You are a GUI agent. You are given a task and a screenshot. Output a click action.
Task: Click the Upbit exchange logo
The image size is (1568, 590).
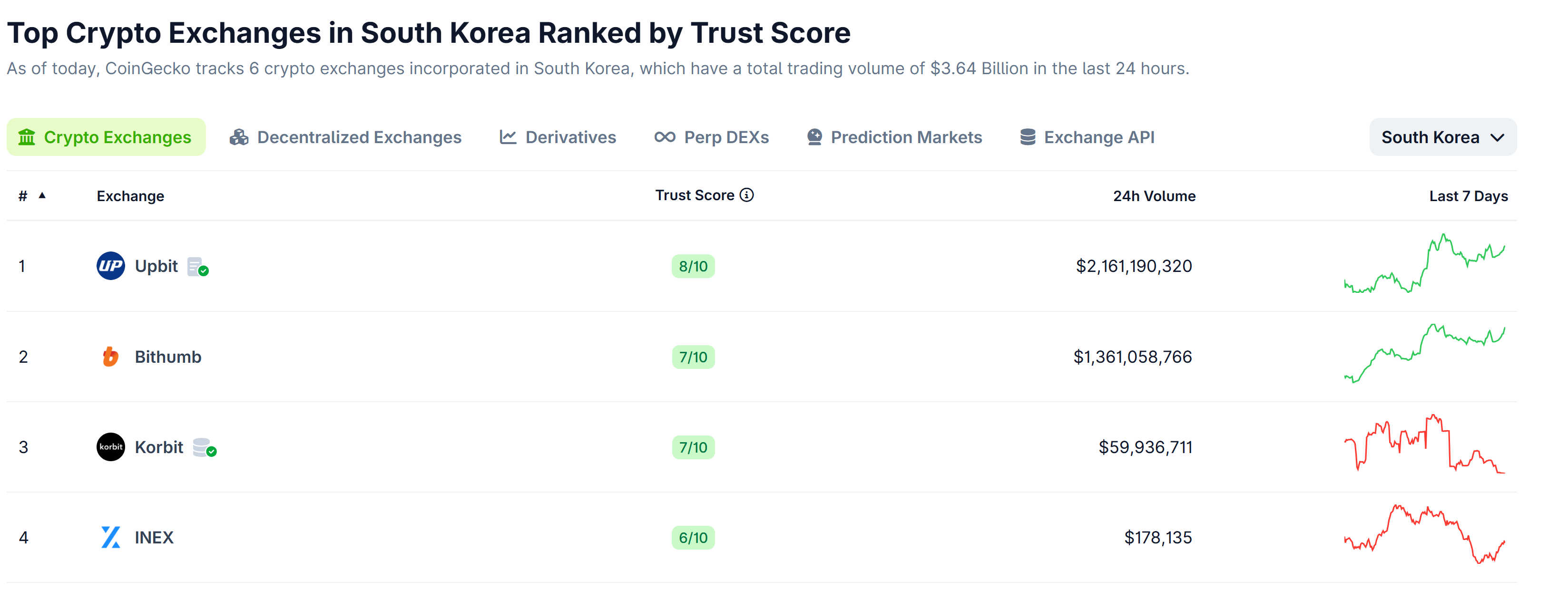pyautogui.click(x=111, y=266)
